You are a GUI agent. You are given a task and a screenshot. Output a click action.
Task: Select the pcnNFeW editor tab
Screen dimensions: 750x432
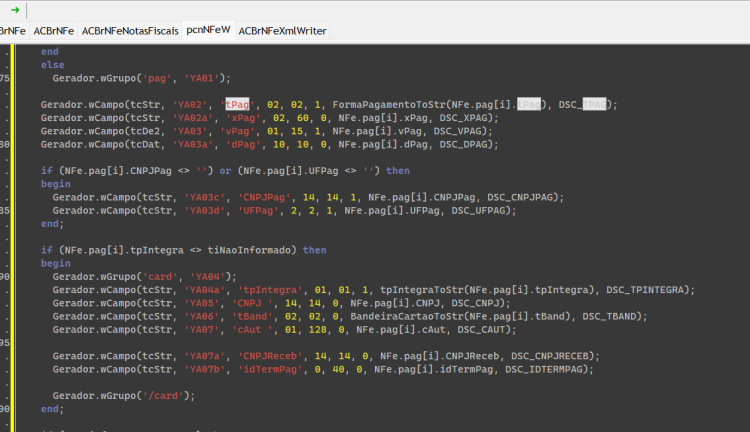tap(208, 30)
